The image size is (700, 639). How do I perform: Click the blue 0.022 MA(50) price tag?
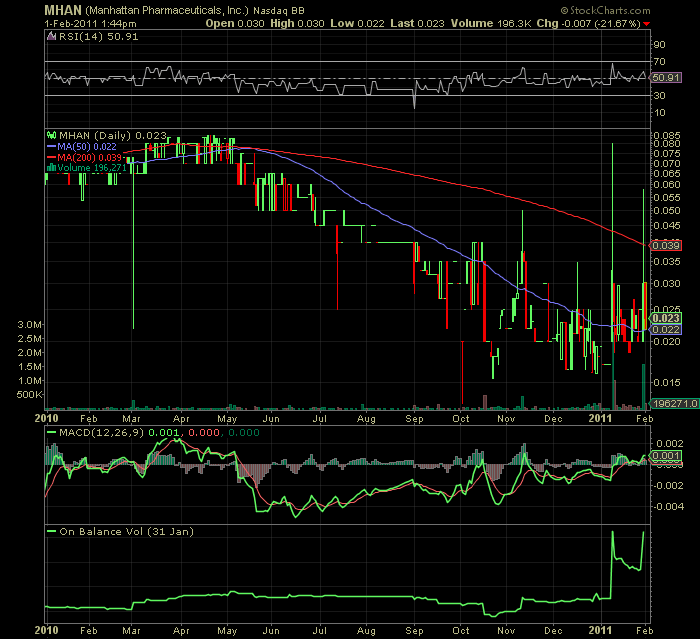click(665, 329)
